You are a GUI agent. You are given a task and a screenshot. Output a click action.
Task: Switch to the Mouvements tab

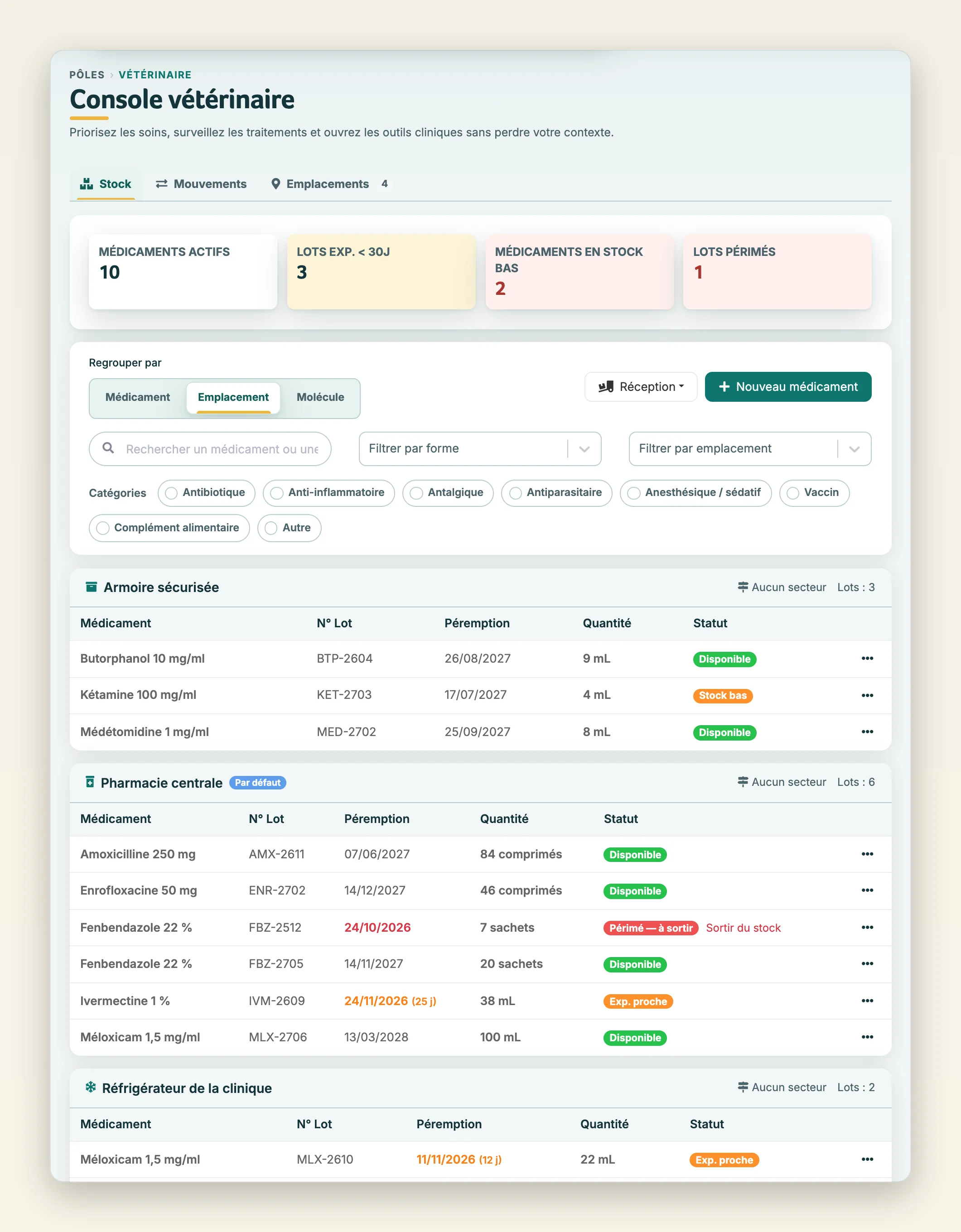pyautogui.click(x=202, y=184)
